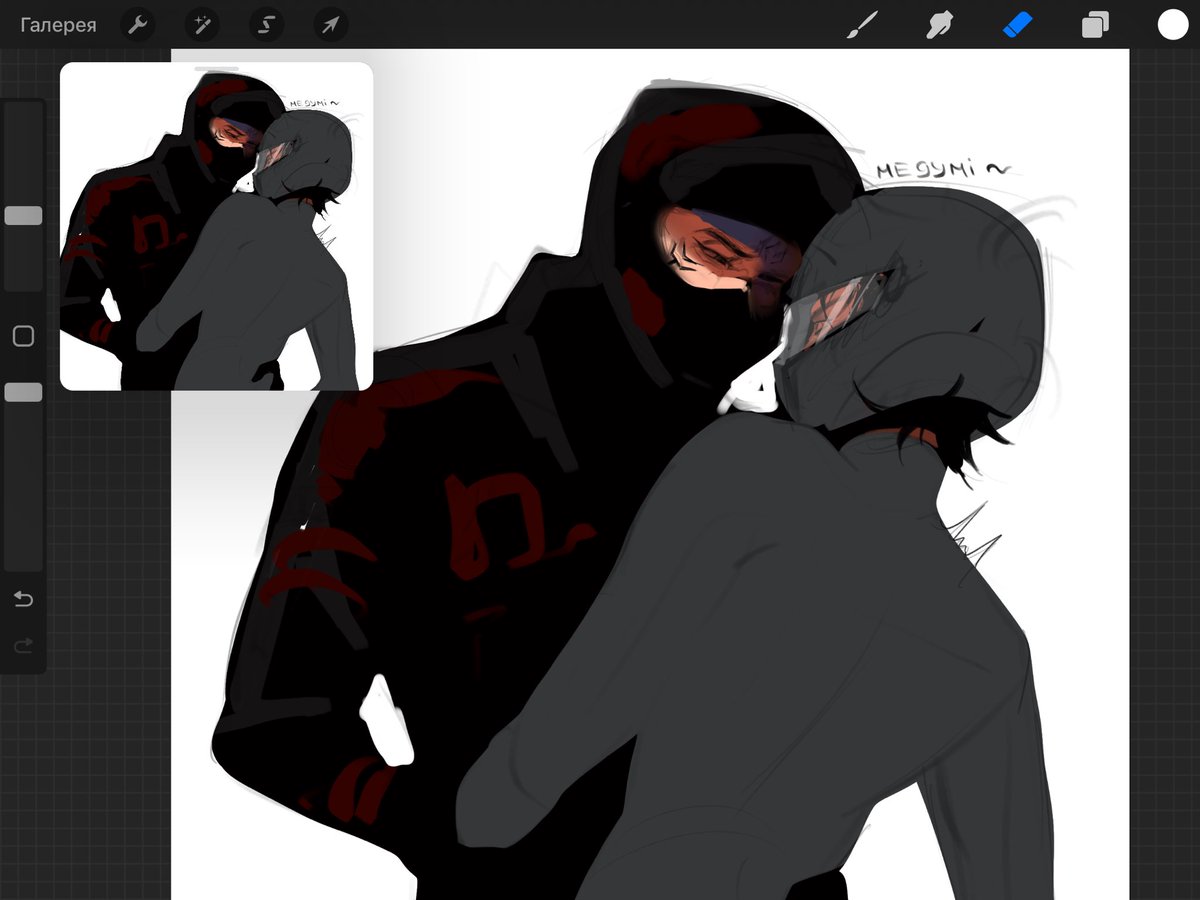Open the white active color picker

[x=1173, y=25]
